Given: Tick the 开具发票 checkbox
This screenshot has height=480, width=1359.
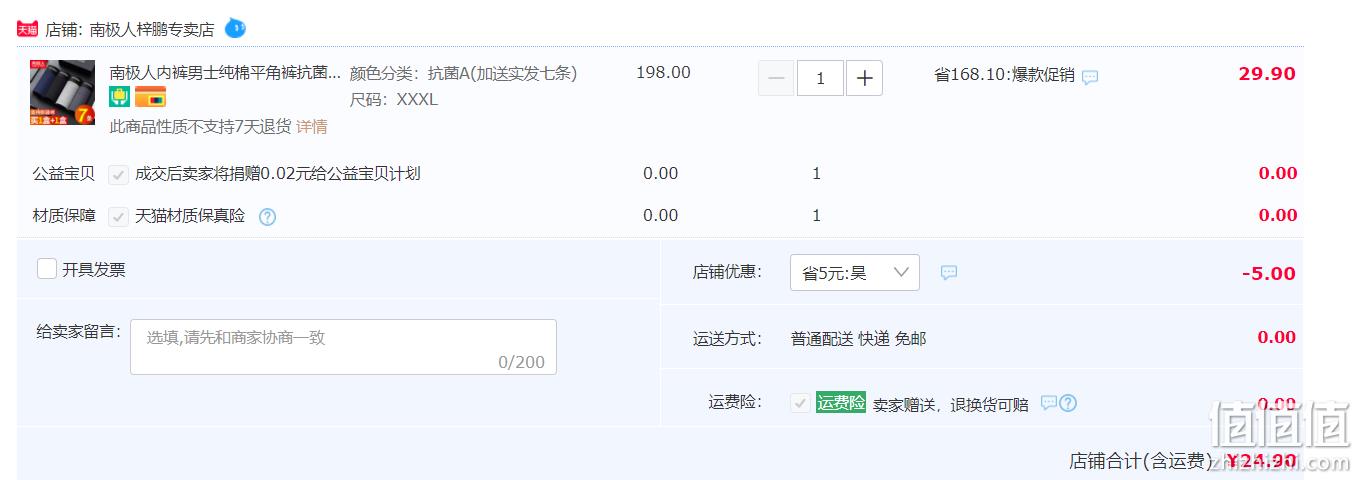Looking at the screenshot, I should (x=47, y=269).
